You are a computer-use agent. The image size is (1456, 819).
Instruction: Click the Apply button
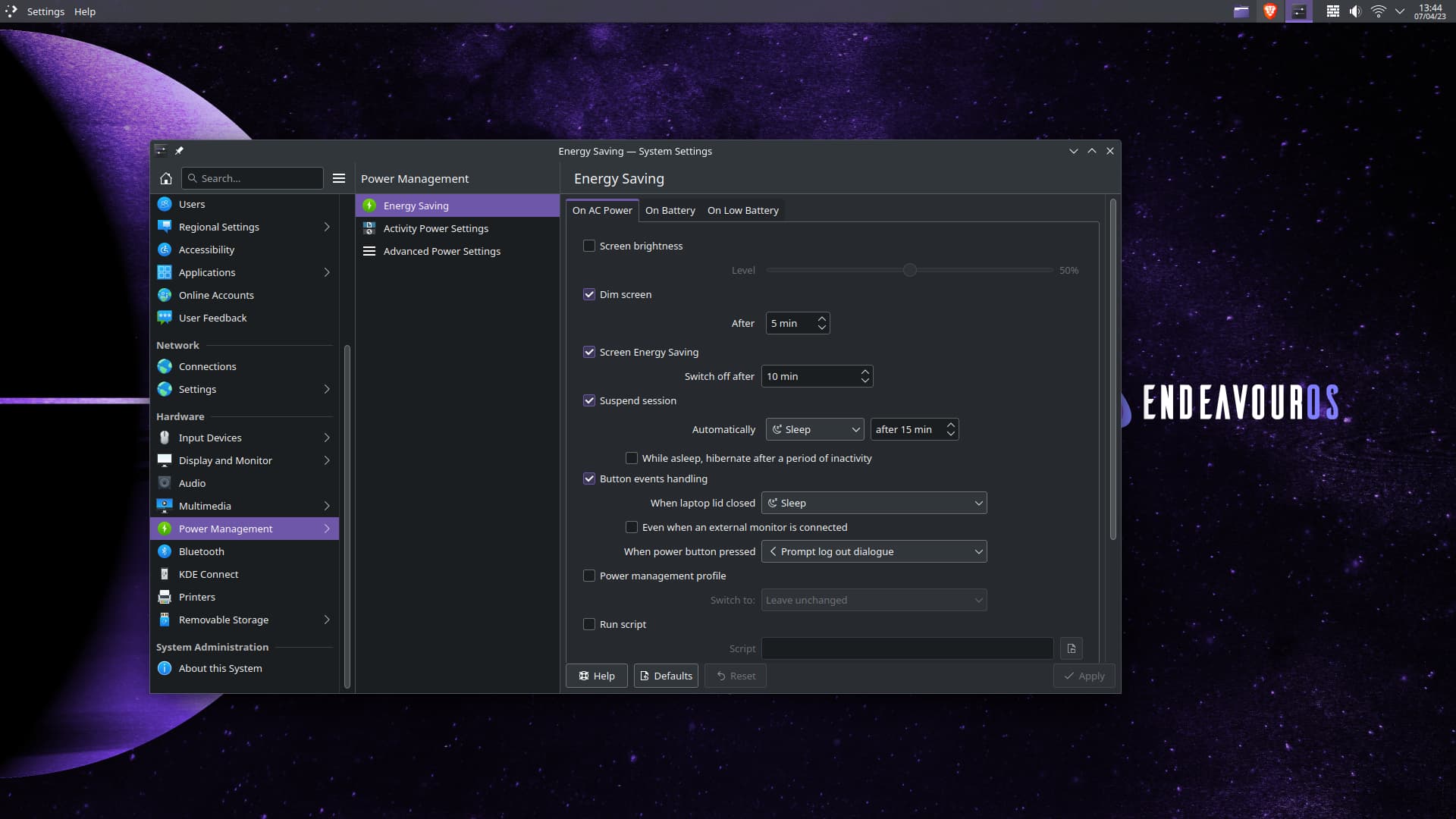coord(1084,676)
